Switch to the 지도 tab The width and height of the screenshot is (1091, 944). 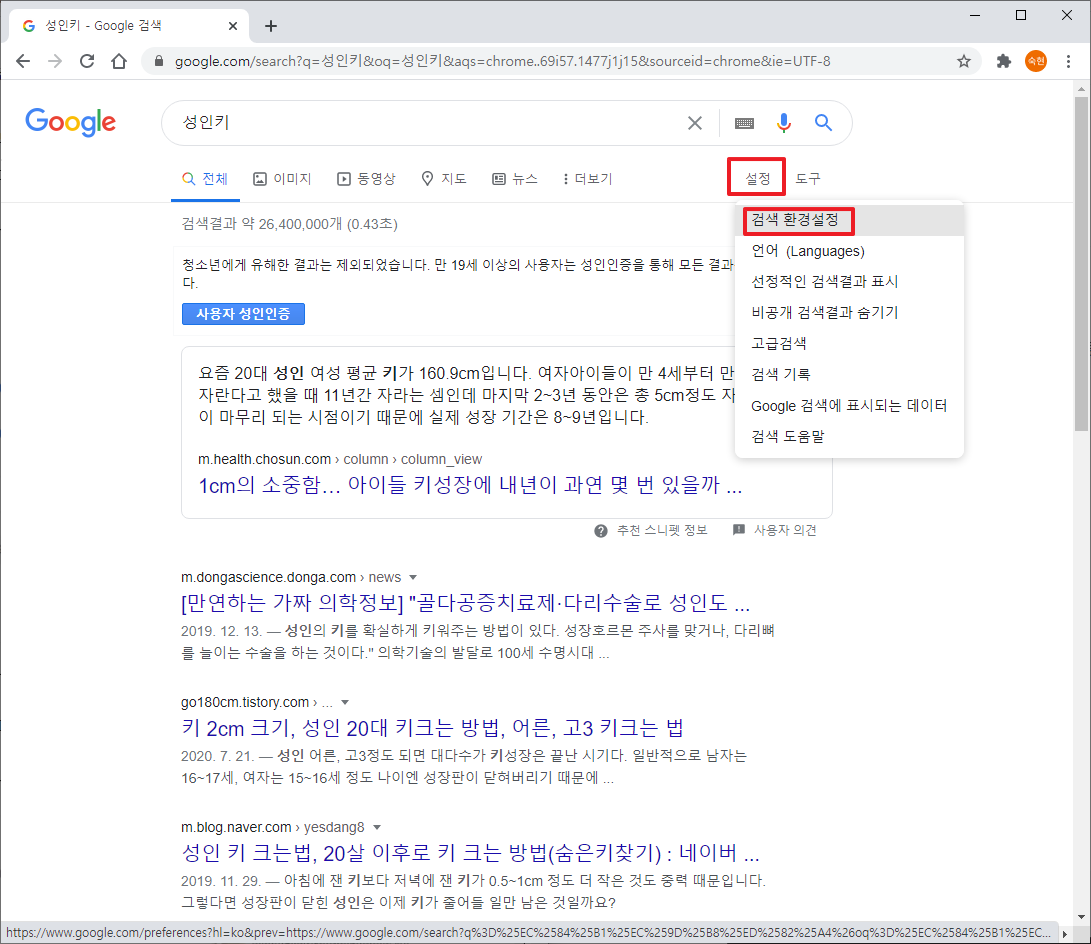pos(444,179)
